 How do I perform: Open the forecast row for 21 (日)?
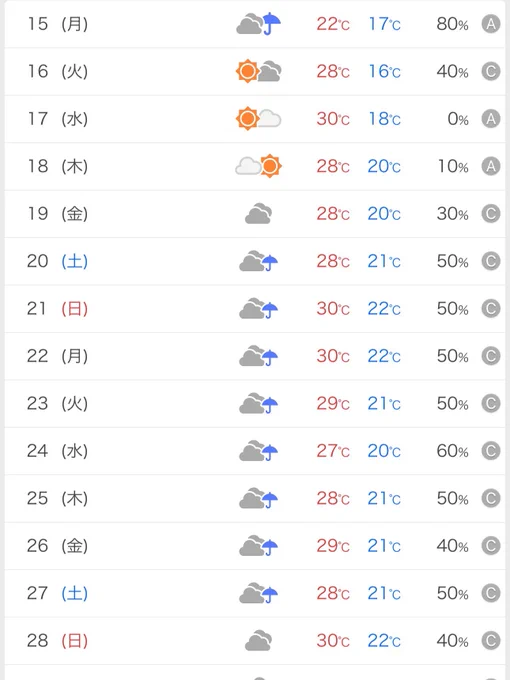click(255, 309)
